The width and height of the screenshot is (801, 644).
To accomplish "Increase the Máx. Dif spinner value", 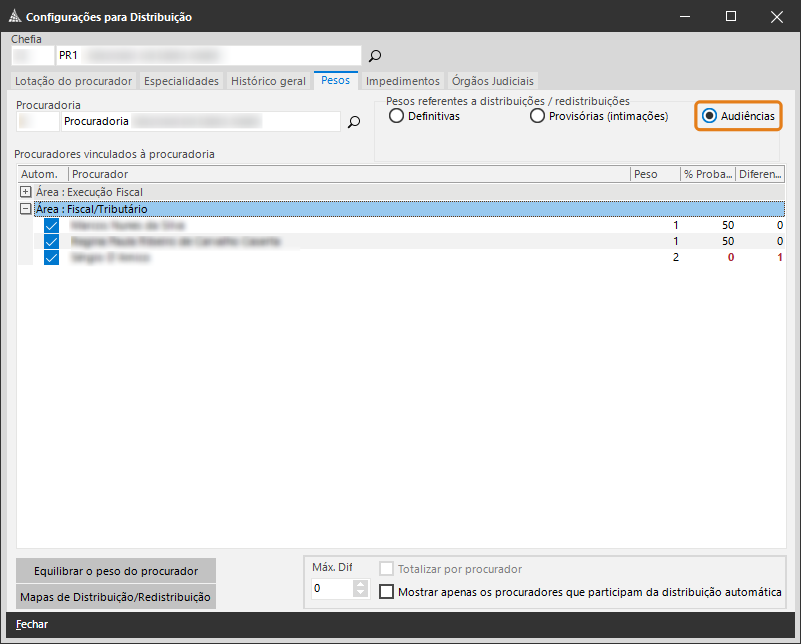I will click(x=362, y=584).
